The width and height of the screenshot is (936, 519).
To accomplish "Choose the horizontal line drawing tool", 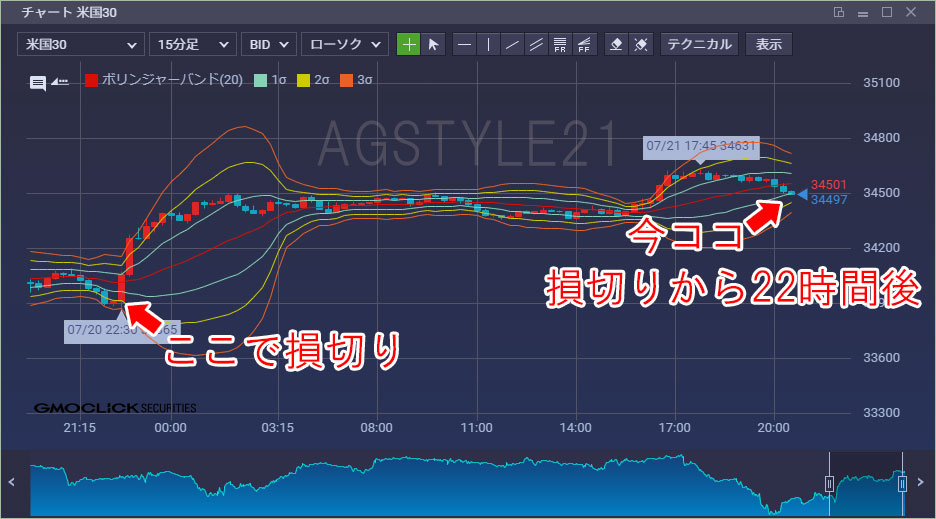I will pos(464,44).
